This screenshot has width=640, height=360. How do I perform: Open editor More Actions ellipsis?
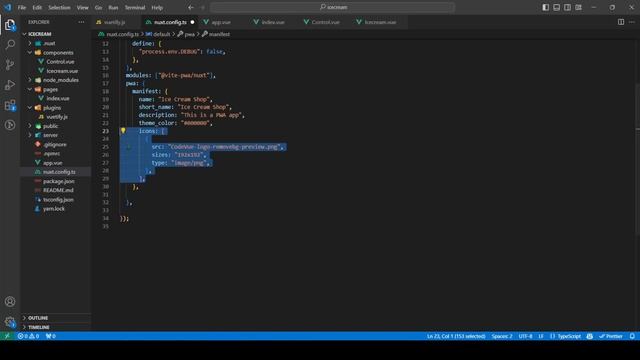632,22
